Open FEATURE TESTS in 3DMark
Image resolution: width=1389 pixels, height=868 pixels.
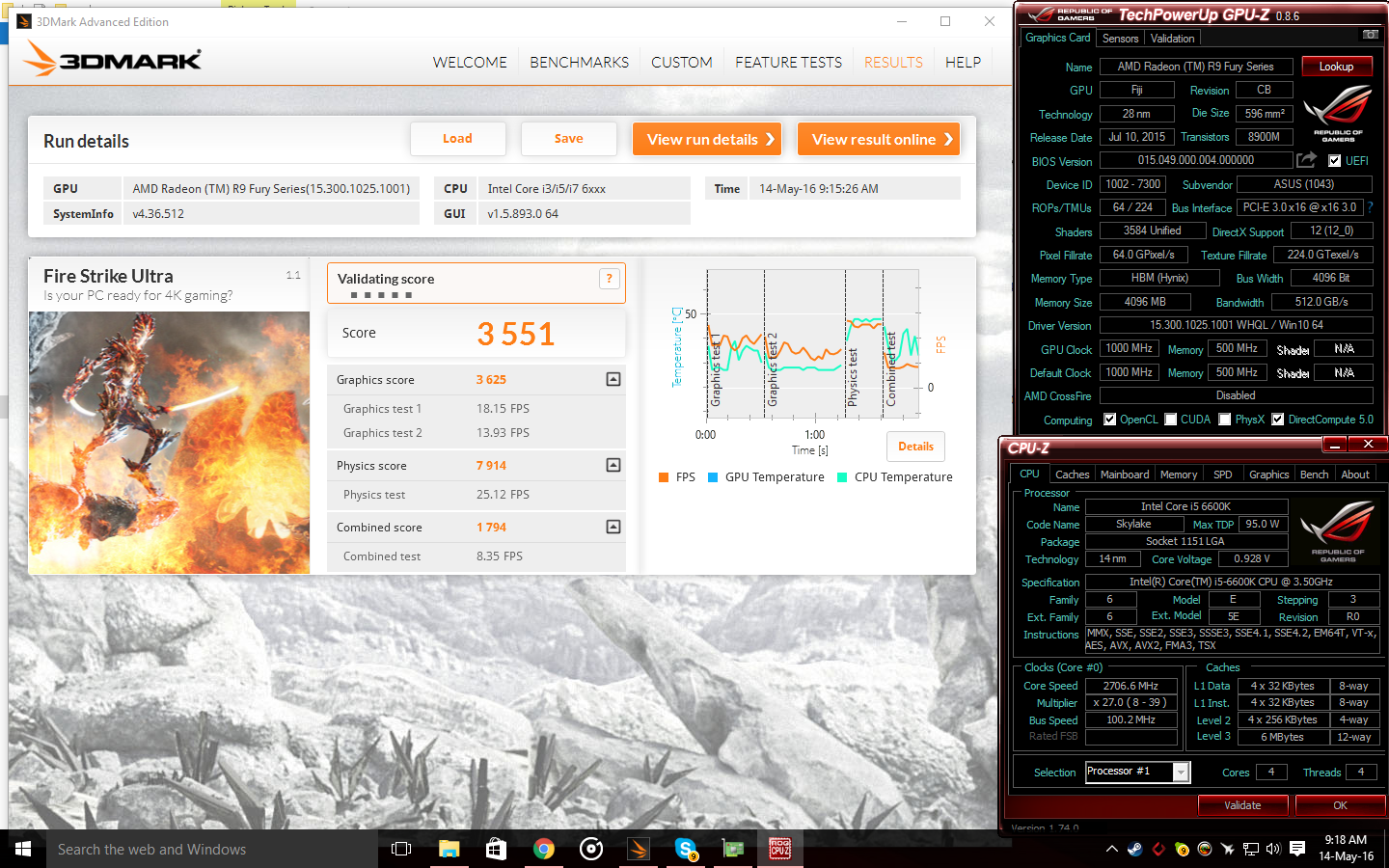coord(788,62)
